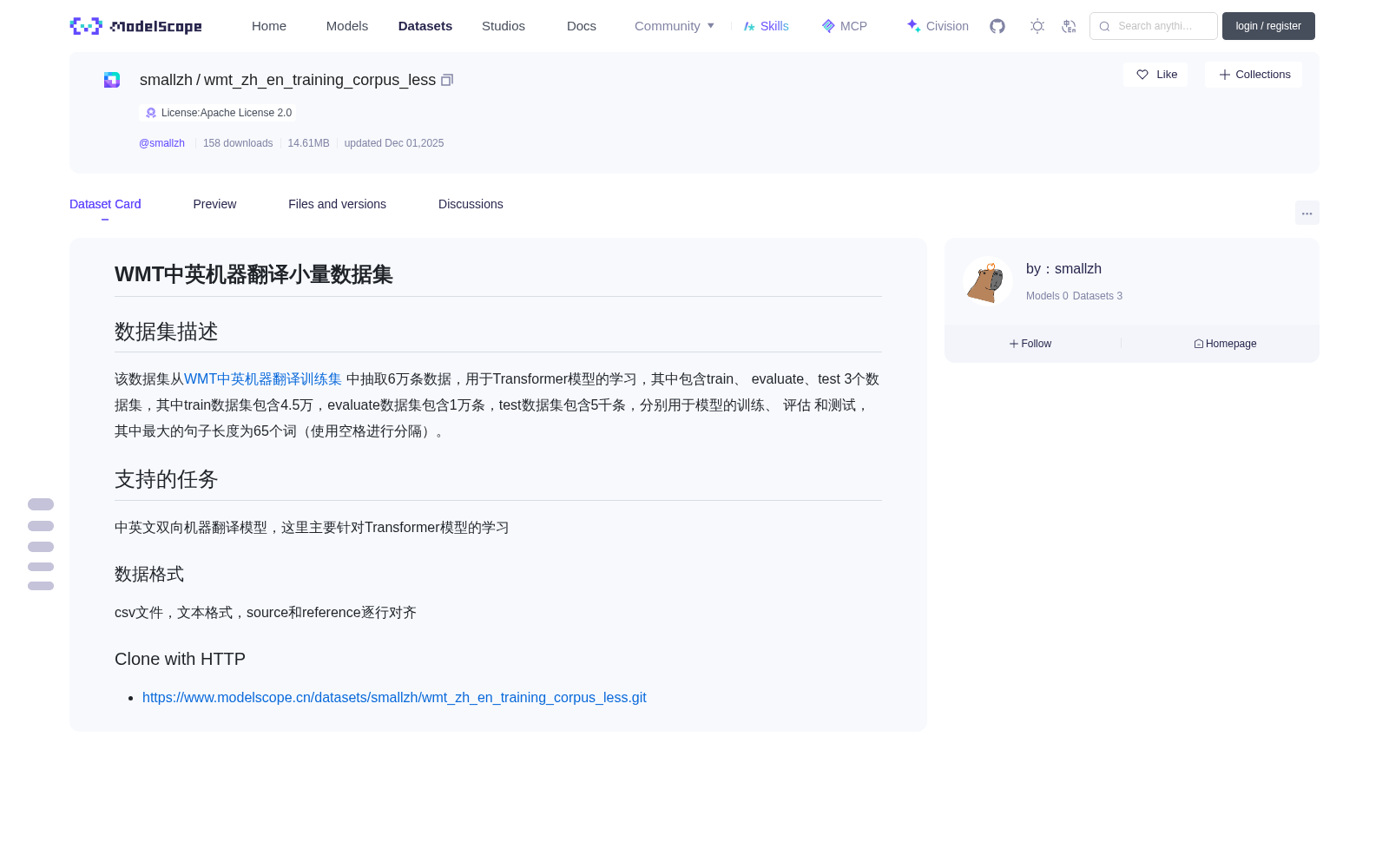This screenshot has width=1389, height=868.
Task: Focus the Search anything input field
Action: 1154,26
